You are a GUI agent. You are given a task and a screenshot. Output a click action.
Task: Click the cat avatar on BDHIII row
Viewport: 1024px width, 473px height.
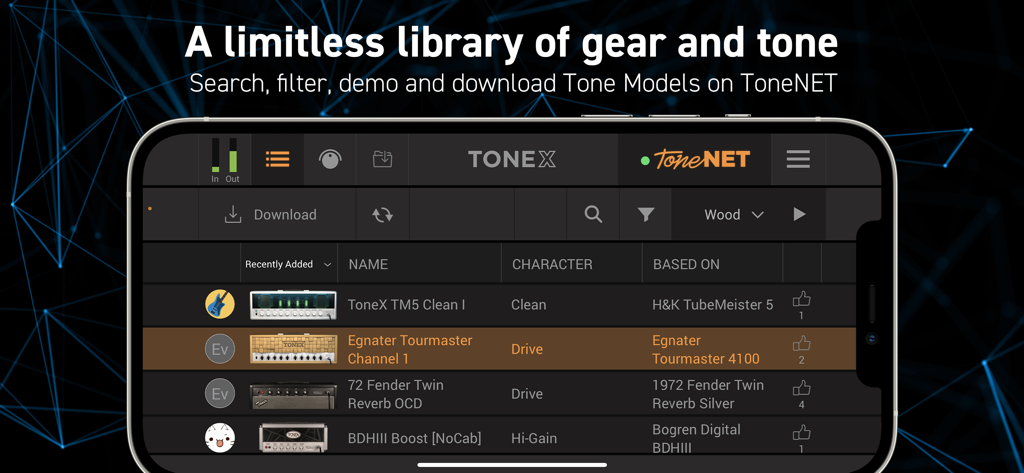pos(220,438)
